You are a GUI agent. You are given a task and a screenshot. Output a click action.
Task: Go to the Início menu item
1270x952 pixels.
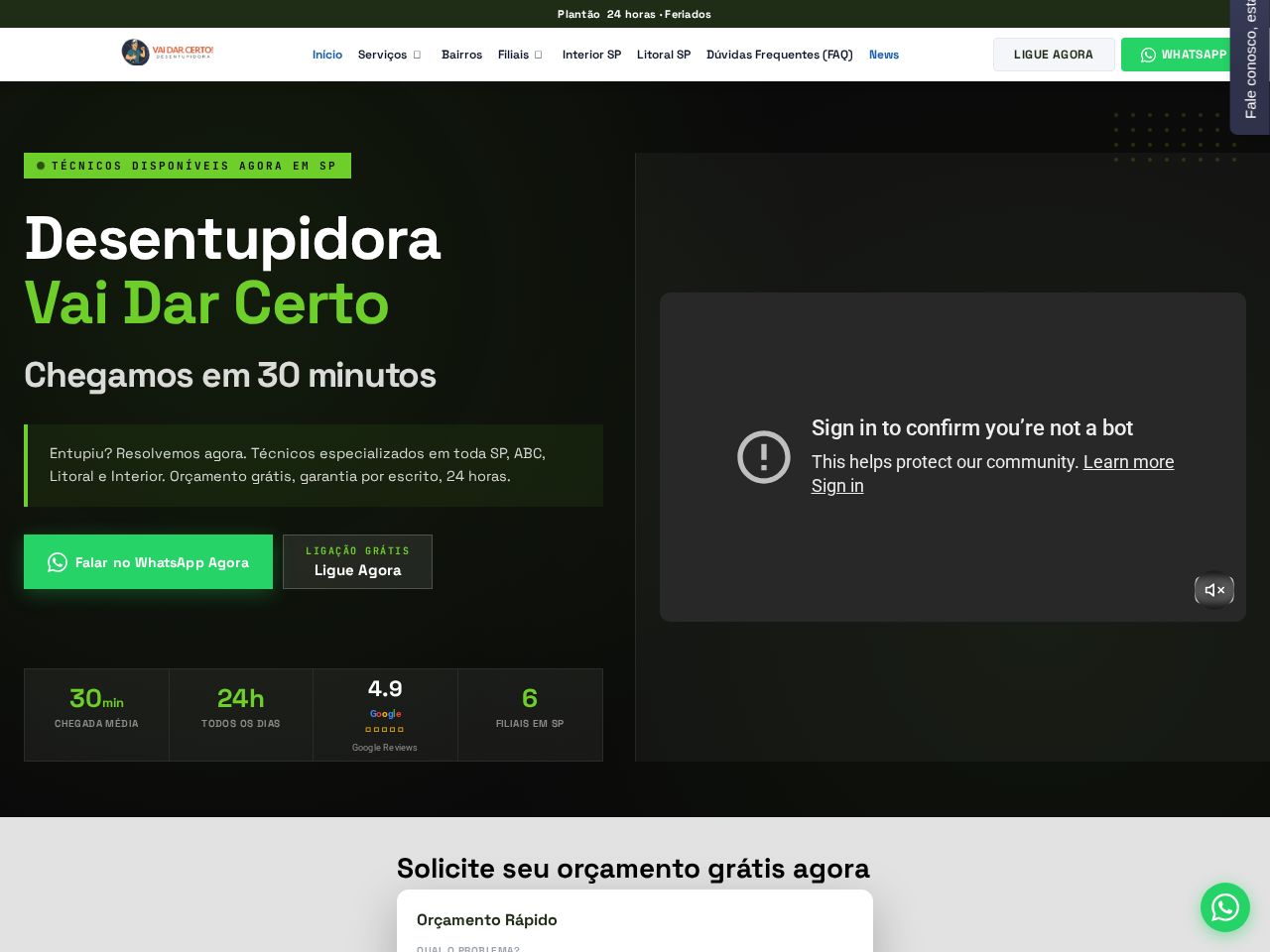coord(327,55)
